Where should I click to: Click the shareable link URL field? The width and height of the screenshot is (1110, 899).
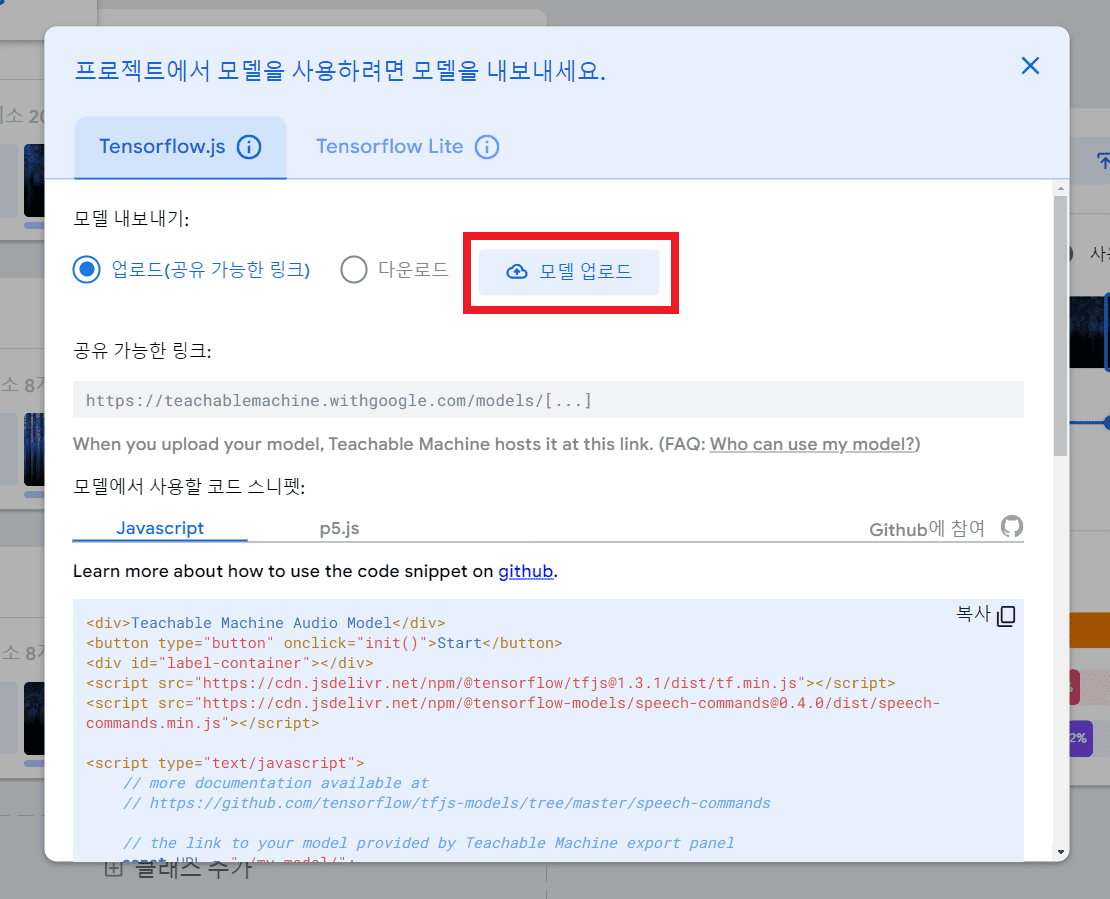pos(548,400)
